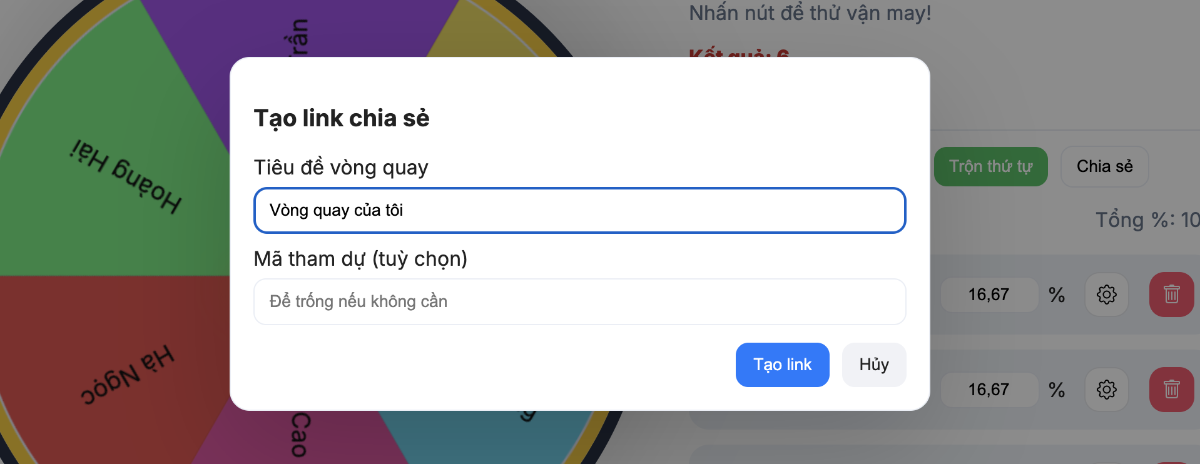Screen dimensions: 1200x464
Task: Delete the first entry with trash icon
Action: pyautogui.click(x=1172, y=295)
